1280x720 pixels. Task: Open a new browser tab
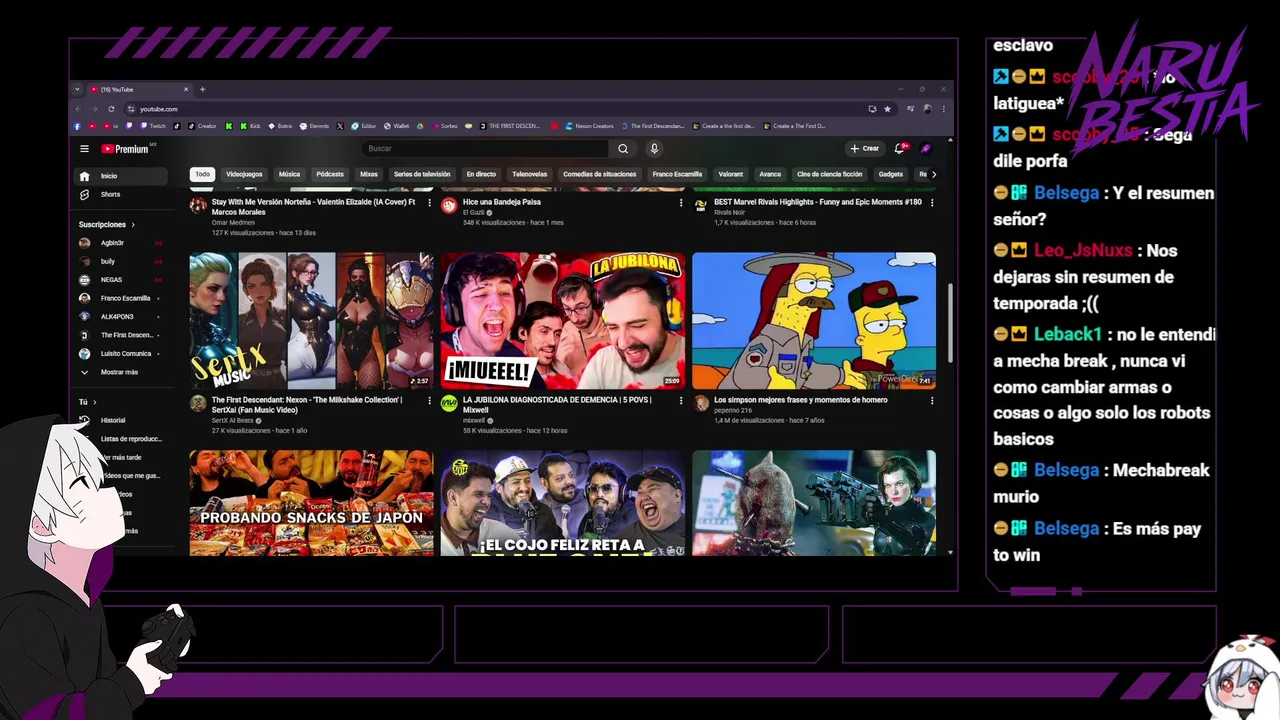(202, 89)
